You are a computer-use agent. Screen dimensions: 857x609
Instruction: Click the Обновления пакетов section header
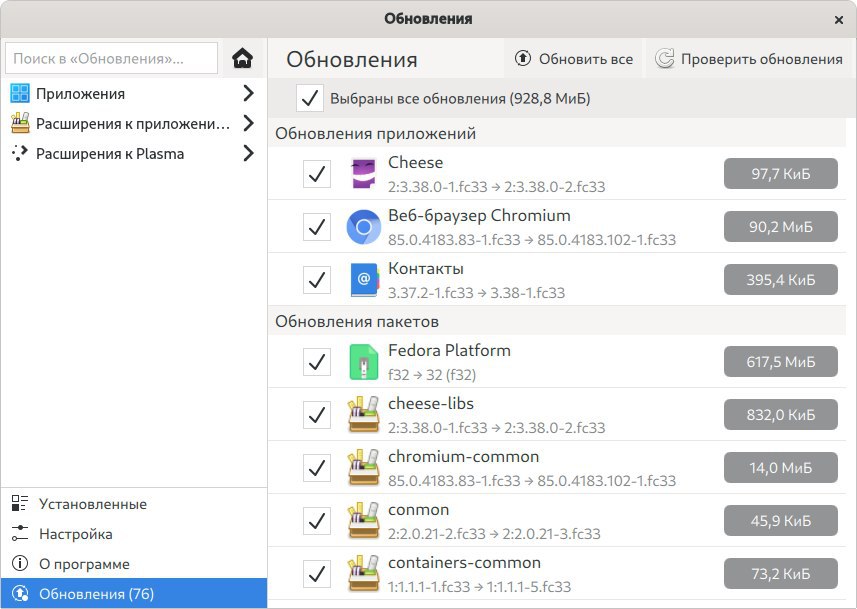tap(357, 321)
